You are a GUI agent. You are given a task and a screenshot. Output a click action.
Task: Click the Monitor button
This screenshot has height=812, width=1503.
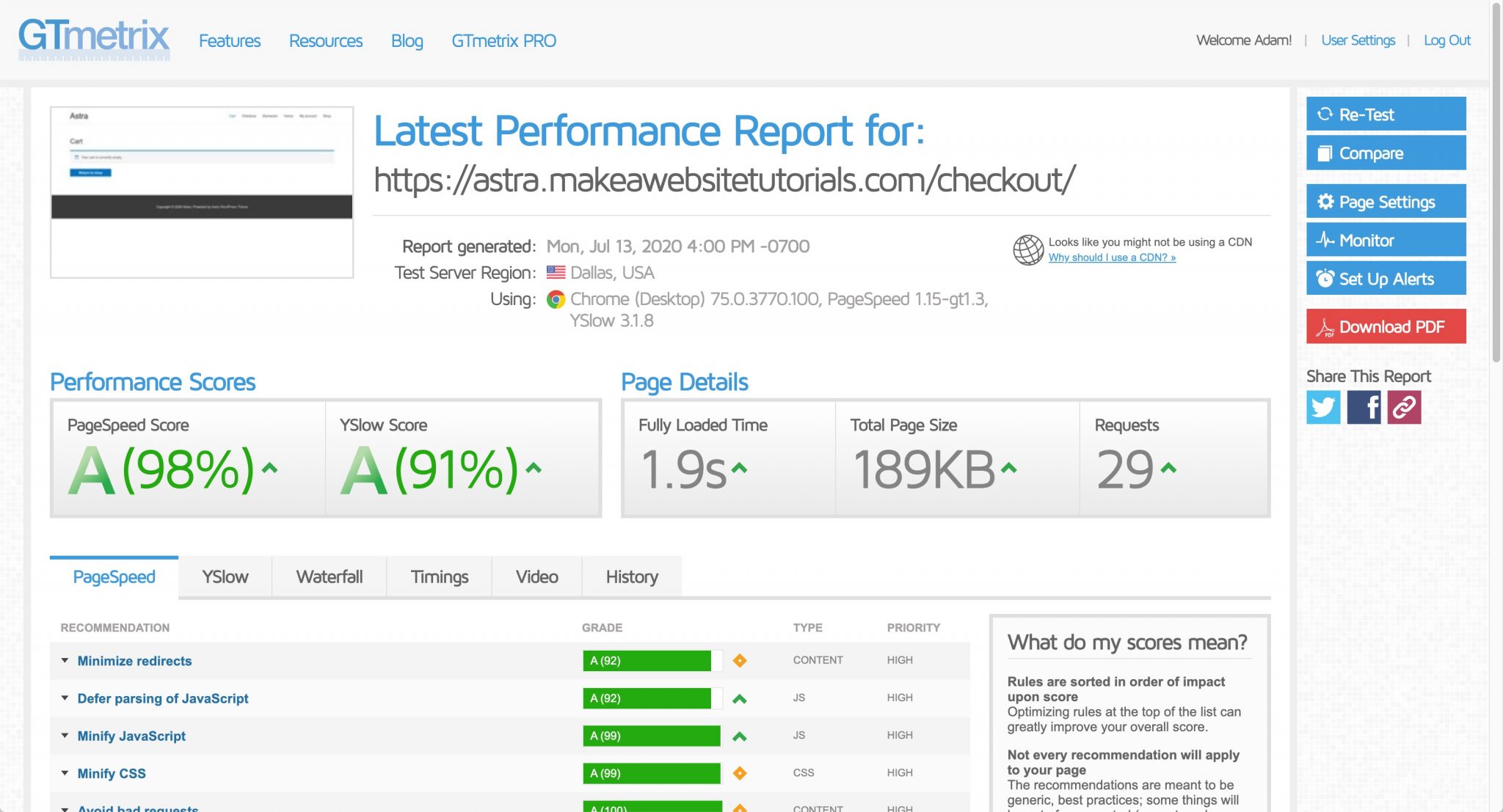point(1386,240)
